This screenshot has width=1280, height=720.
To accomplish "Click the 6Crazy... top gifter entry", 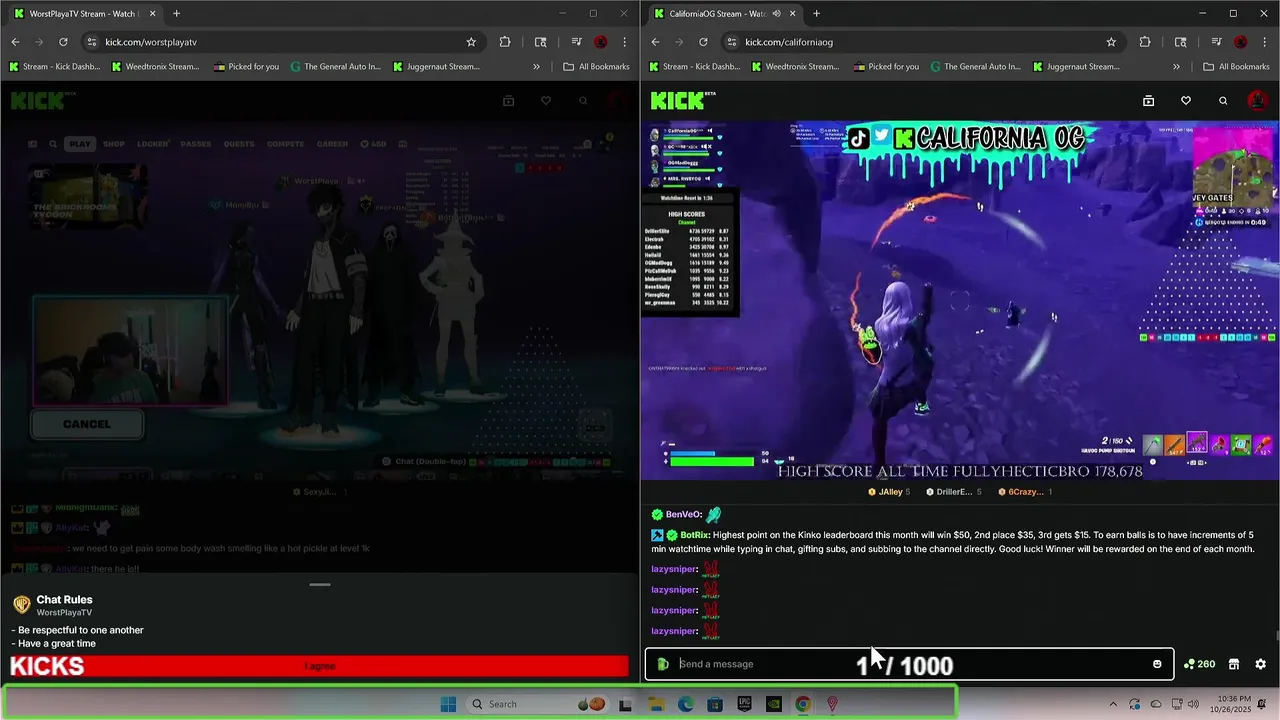I will 1024,492.
